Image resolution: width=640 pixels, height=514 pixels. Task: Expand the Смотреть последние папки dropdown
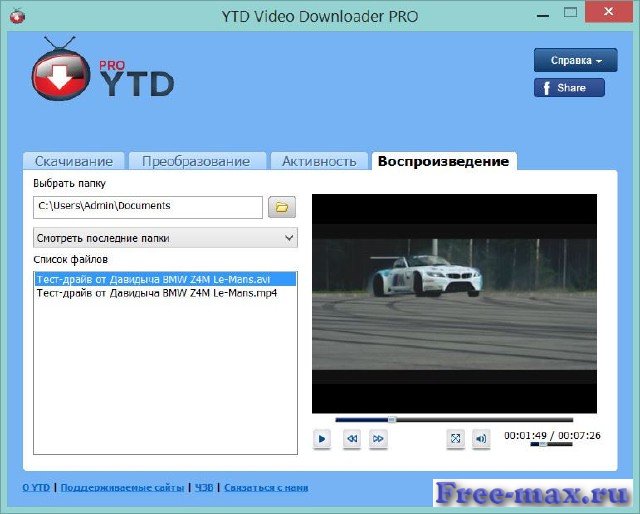[165, 238]
